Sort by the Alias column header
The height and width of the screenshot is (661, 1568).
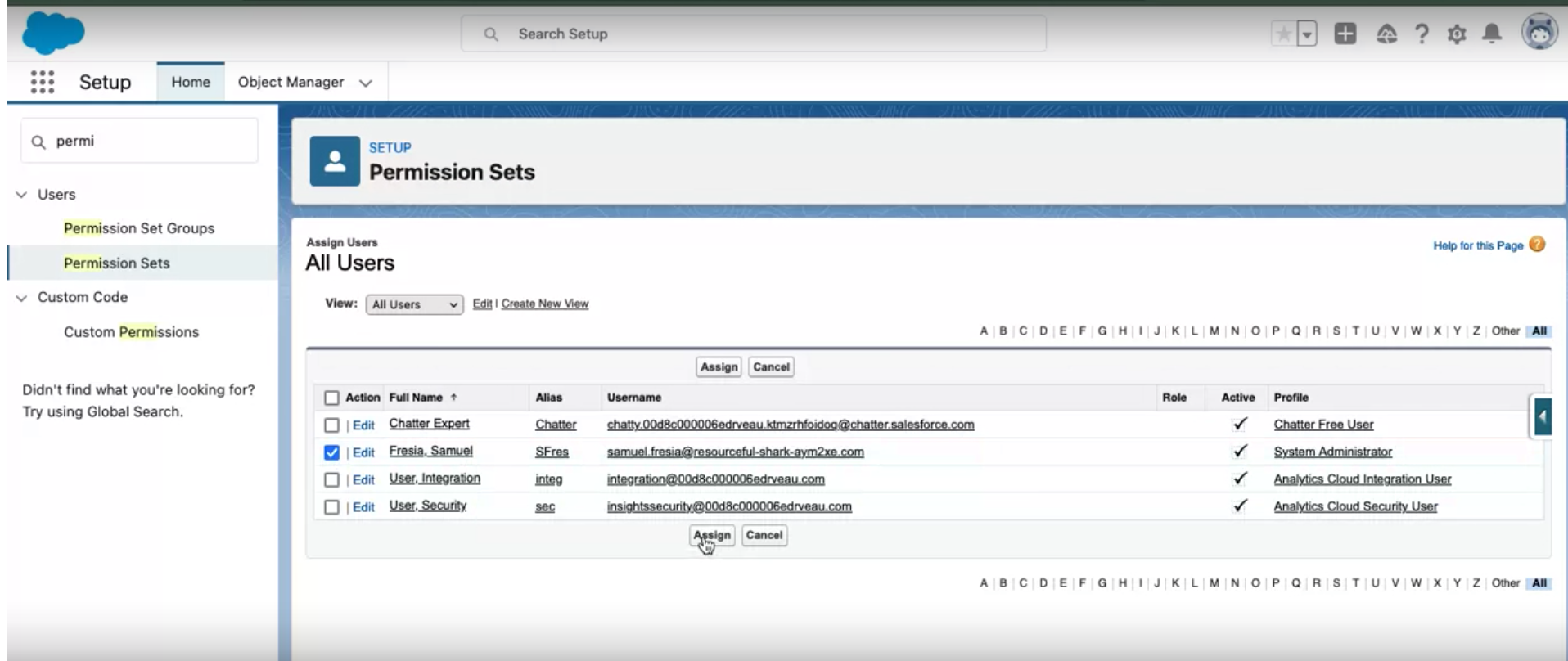pyautogui.click(x=548, y=398)
